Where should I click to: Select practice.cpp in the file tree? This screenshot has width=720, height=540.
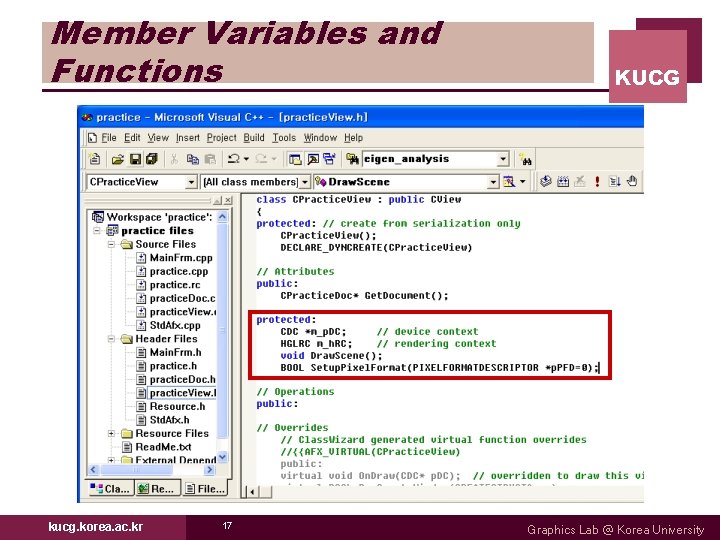(179, 271)
